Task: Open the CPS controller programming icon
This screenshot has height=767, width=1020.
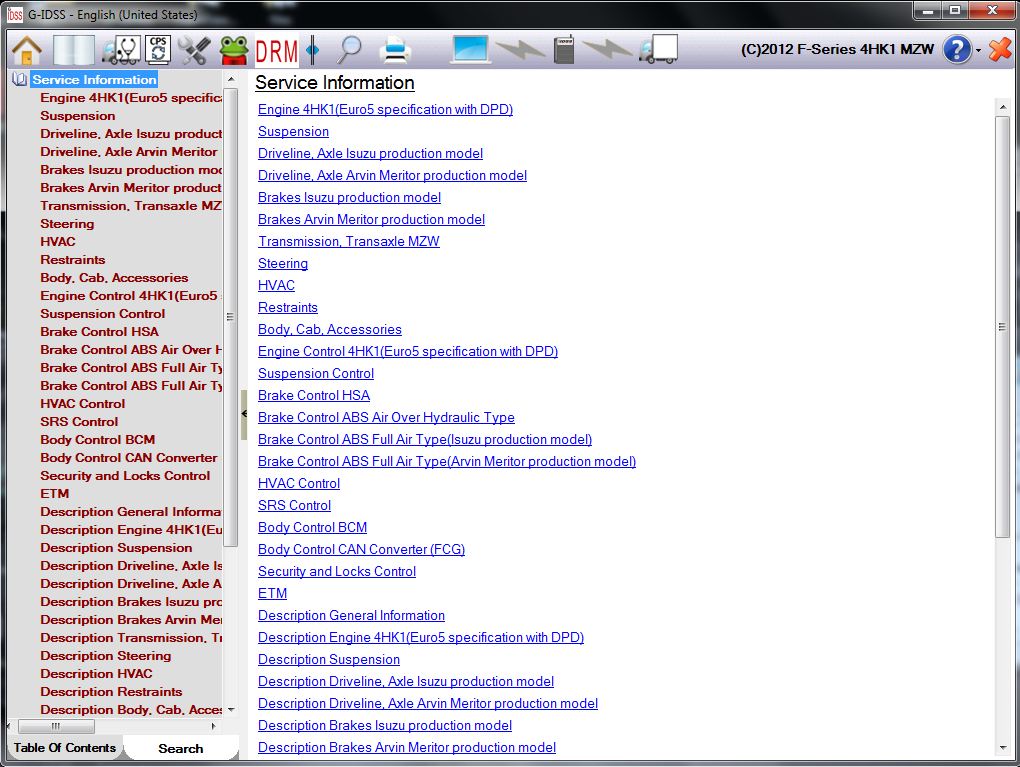Action: pyautogui.click(x=158, y=49)
